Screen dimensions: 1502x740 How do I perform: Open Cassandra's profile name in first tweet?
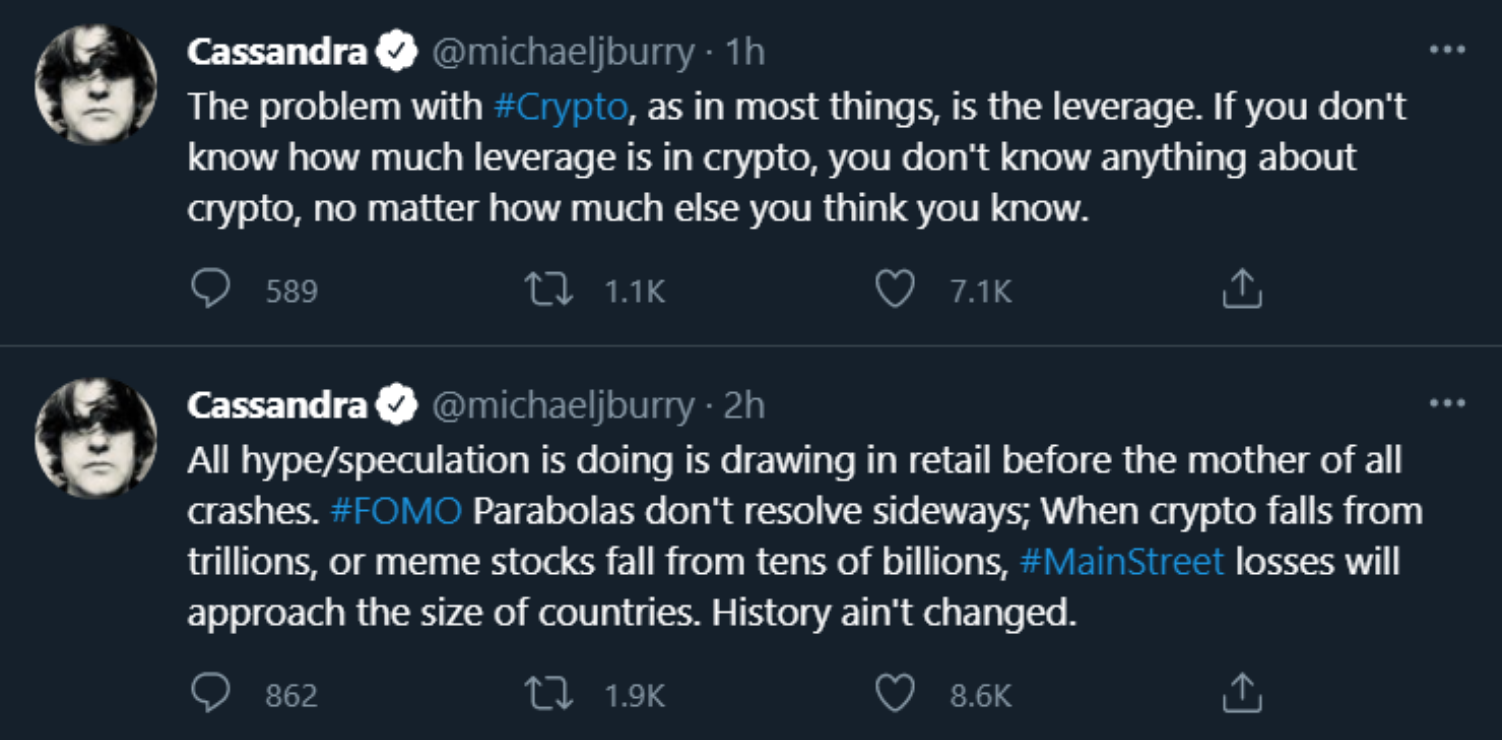point(277,53)
